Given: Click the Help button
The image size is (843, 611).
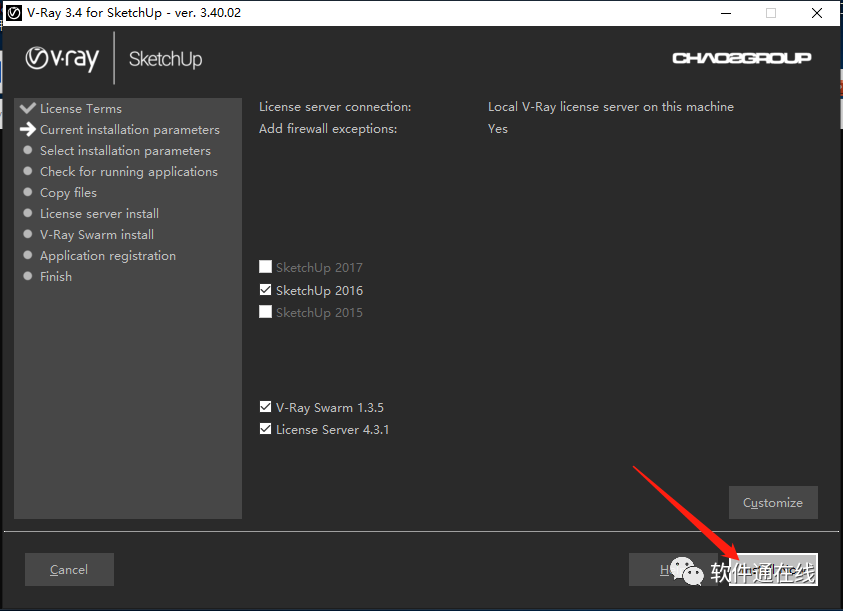Looking at the screenshot, I should (x=673, y=570).
